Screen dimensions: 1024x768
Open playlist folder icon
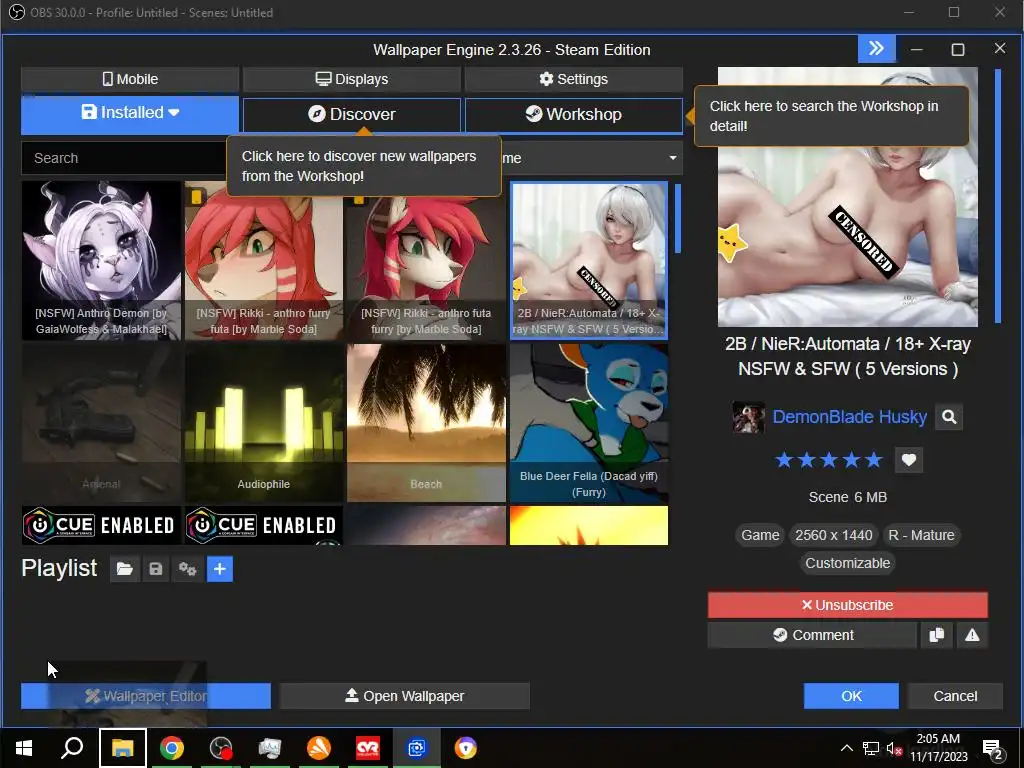click(124, 569)
